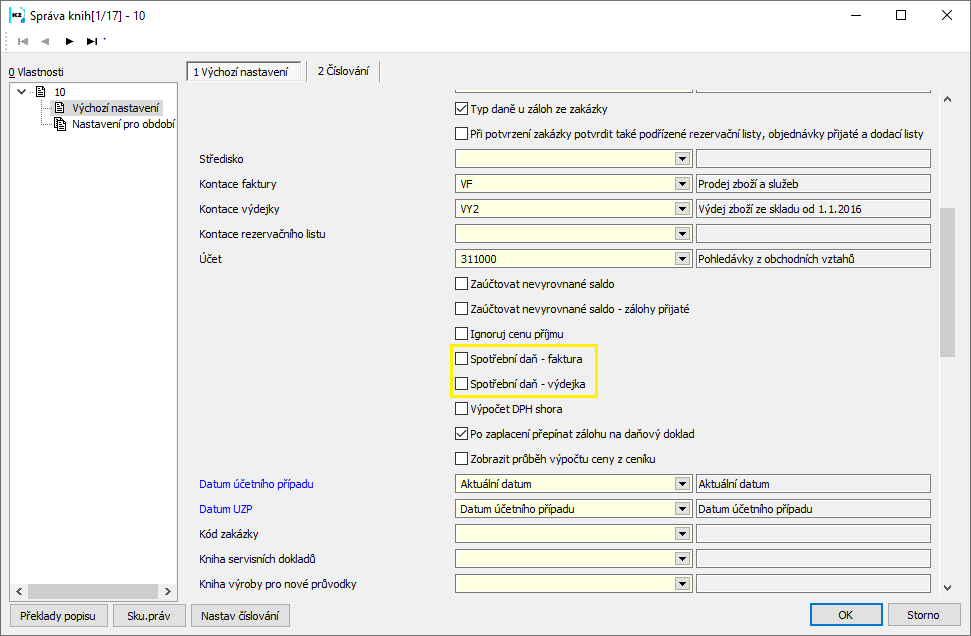Open the 1 Výchozí nastavení tab

click(243, 72)
